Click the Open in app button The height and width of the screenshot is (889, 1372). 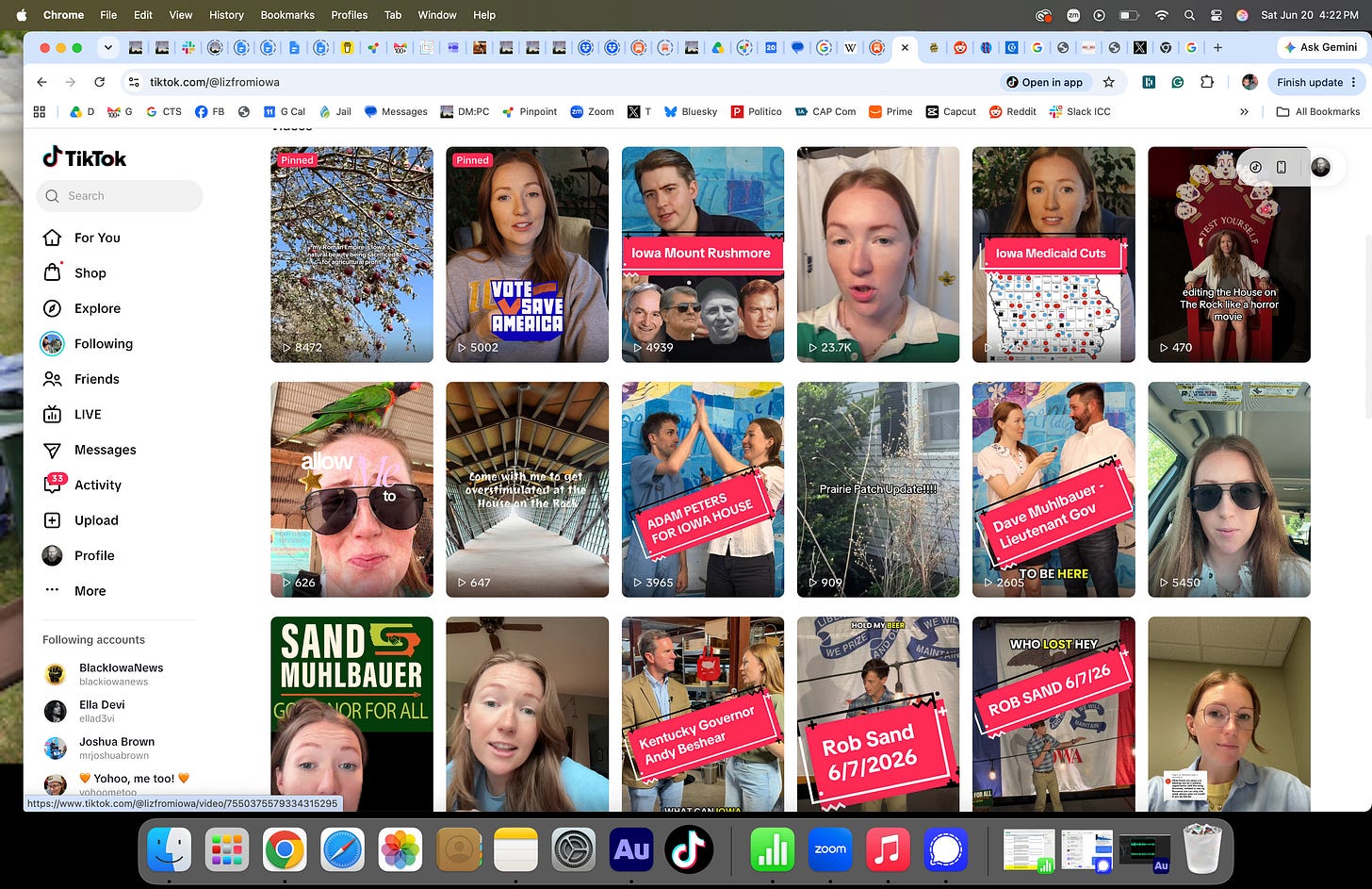tap(1044, 82)
